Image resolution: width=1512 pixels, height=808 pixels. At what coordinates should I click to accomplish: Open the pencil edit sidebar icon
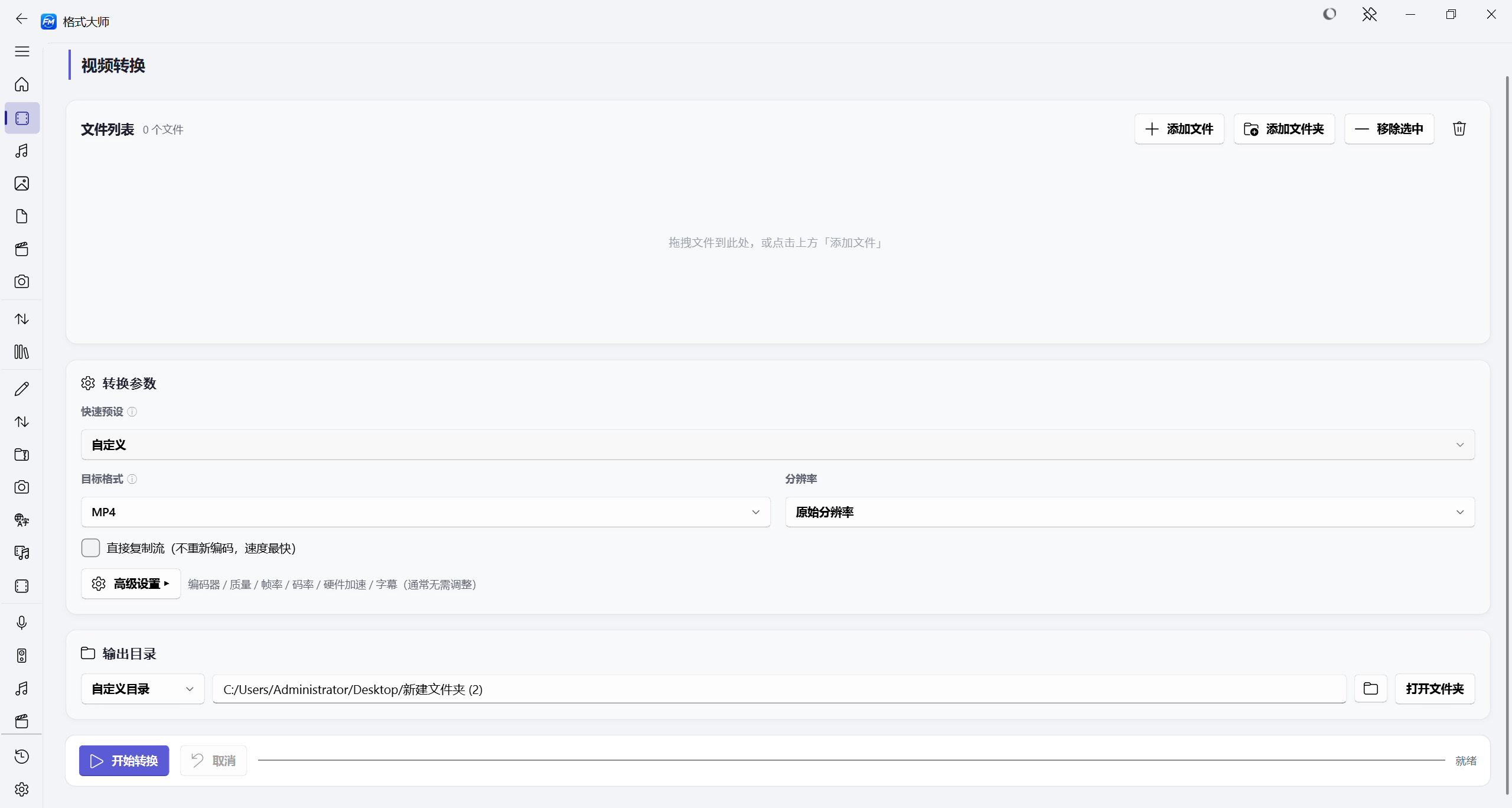pos(22,389)
